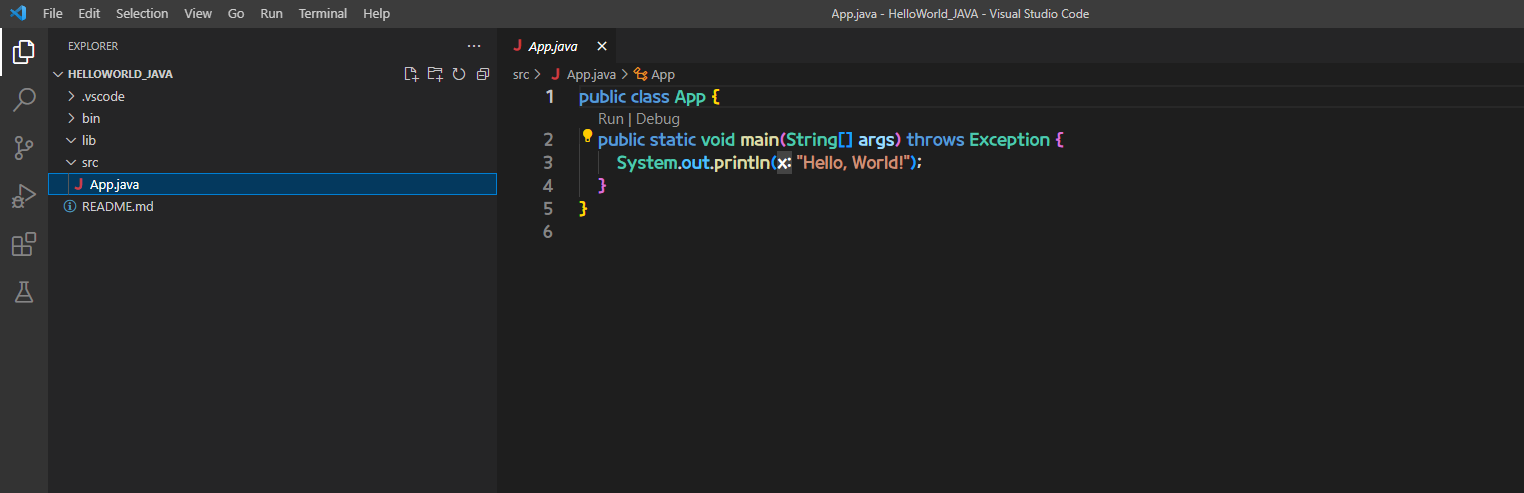Open the Terminal menu
Image resolution: width=1524 pixels, height=493 pixels.
point(323,14)
